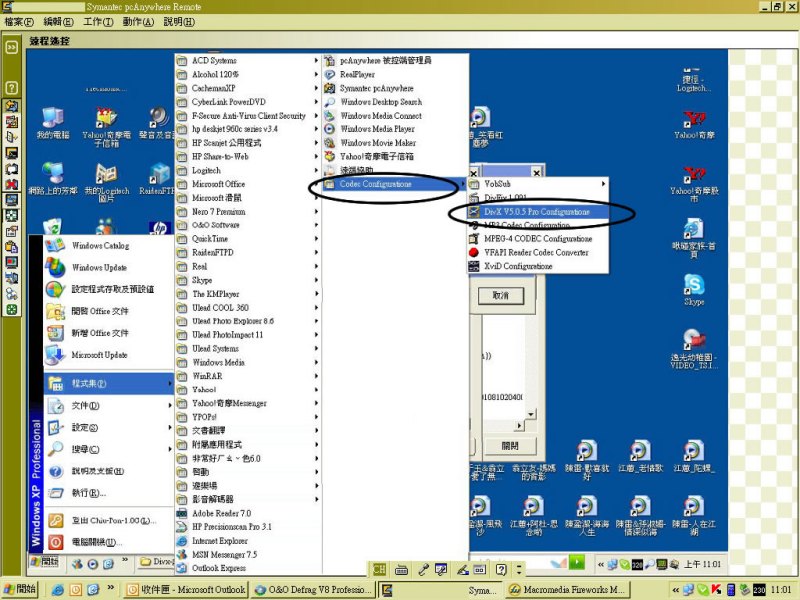Select the Skype shortcut on remote desktop
The width and height of the screenshot is (800, 600).
click(694, 290)
